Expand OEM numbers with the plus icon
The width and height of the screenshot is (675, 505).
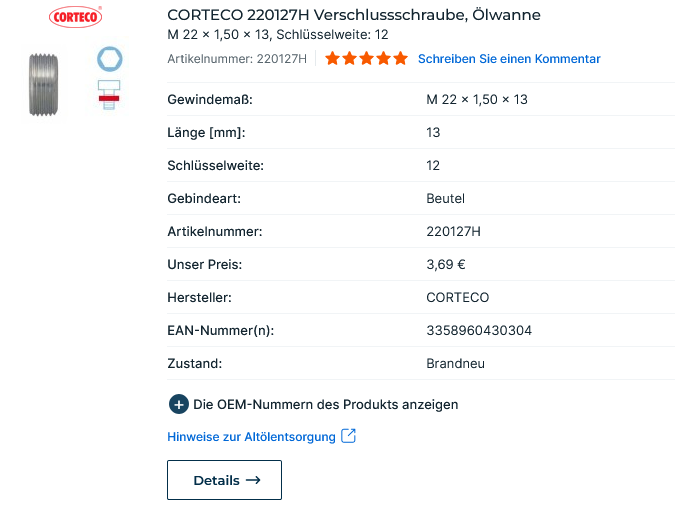pos(179,404)
